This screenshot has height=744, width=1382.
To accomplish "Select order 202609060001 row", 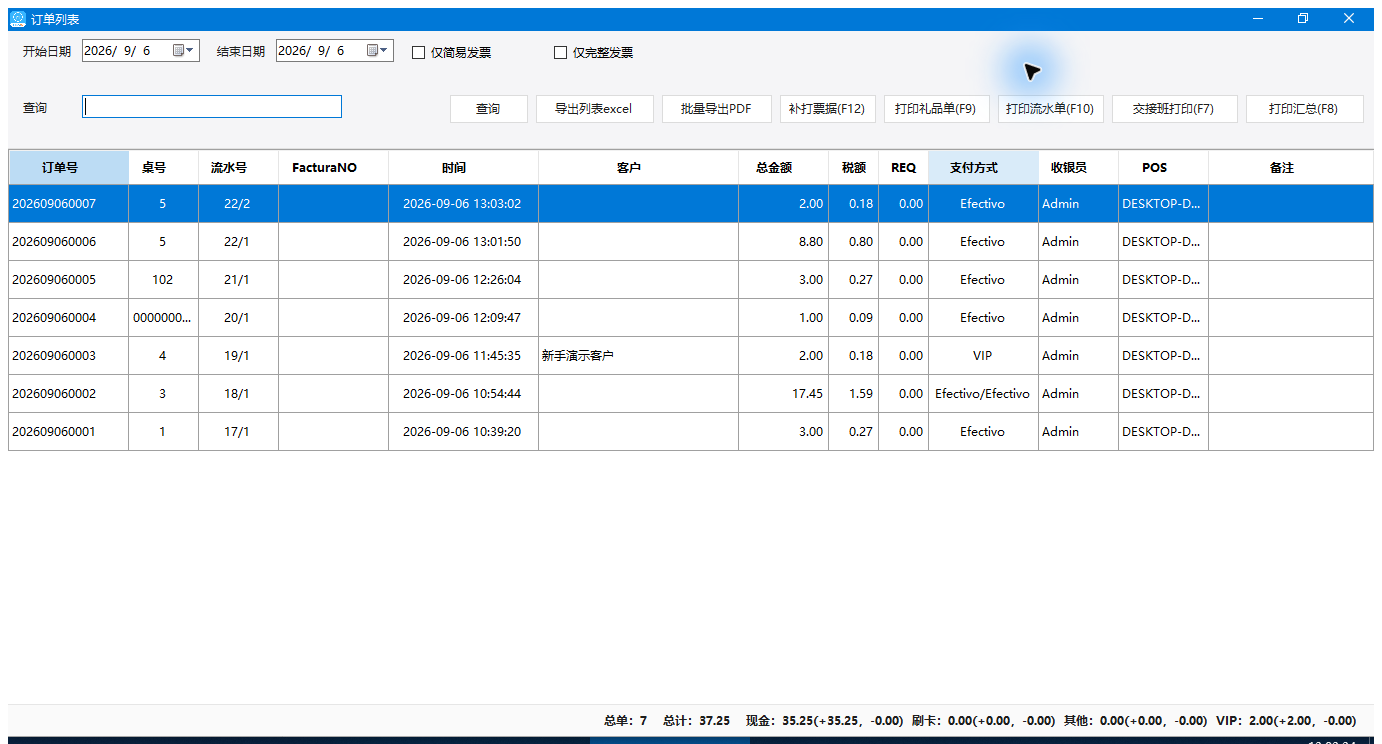I will 691,432.
